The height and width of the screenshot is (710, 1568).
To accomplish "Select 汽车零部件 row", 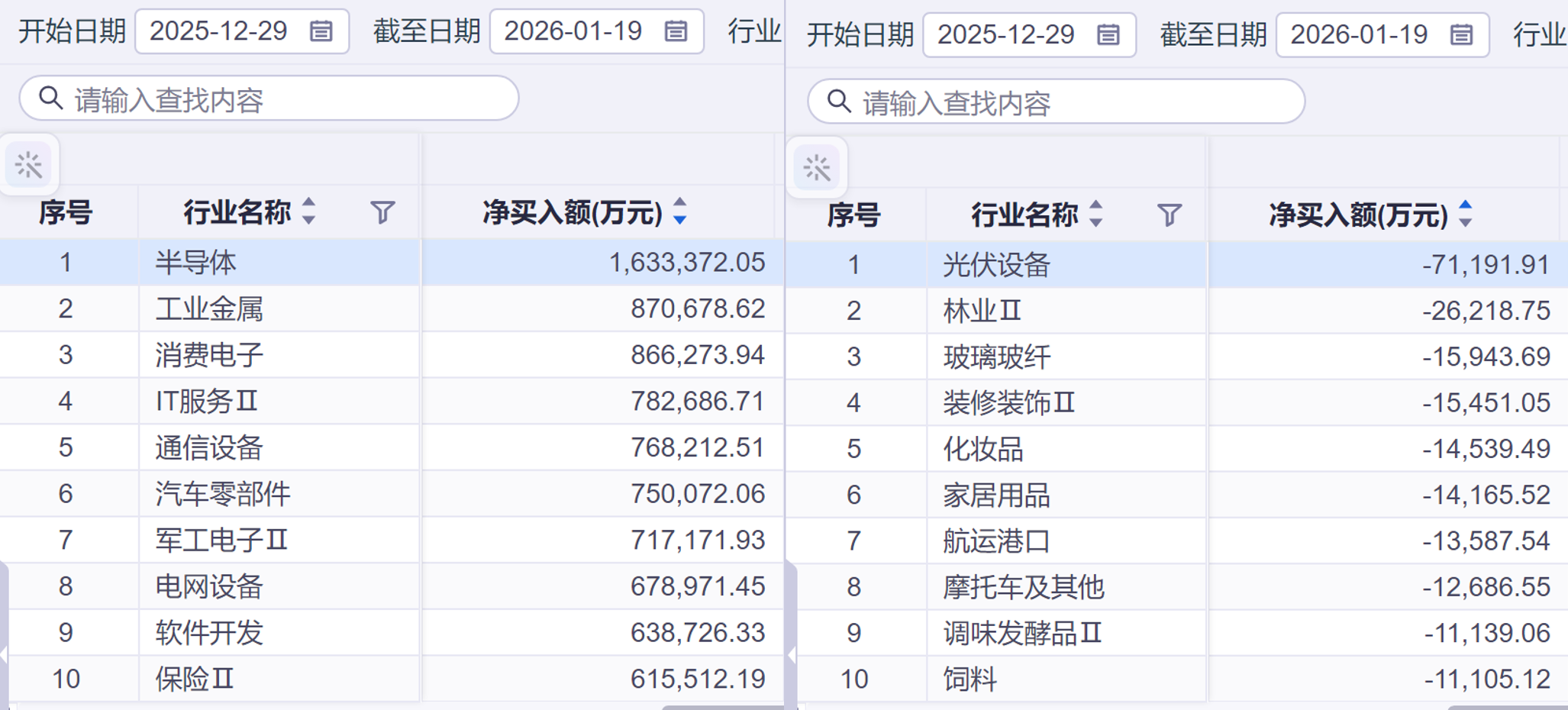I will pos(392,494).
